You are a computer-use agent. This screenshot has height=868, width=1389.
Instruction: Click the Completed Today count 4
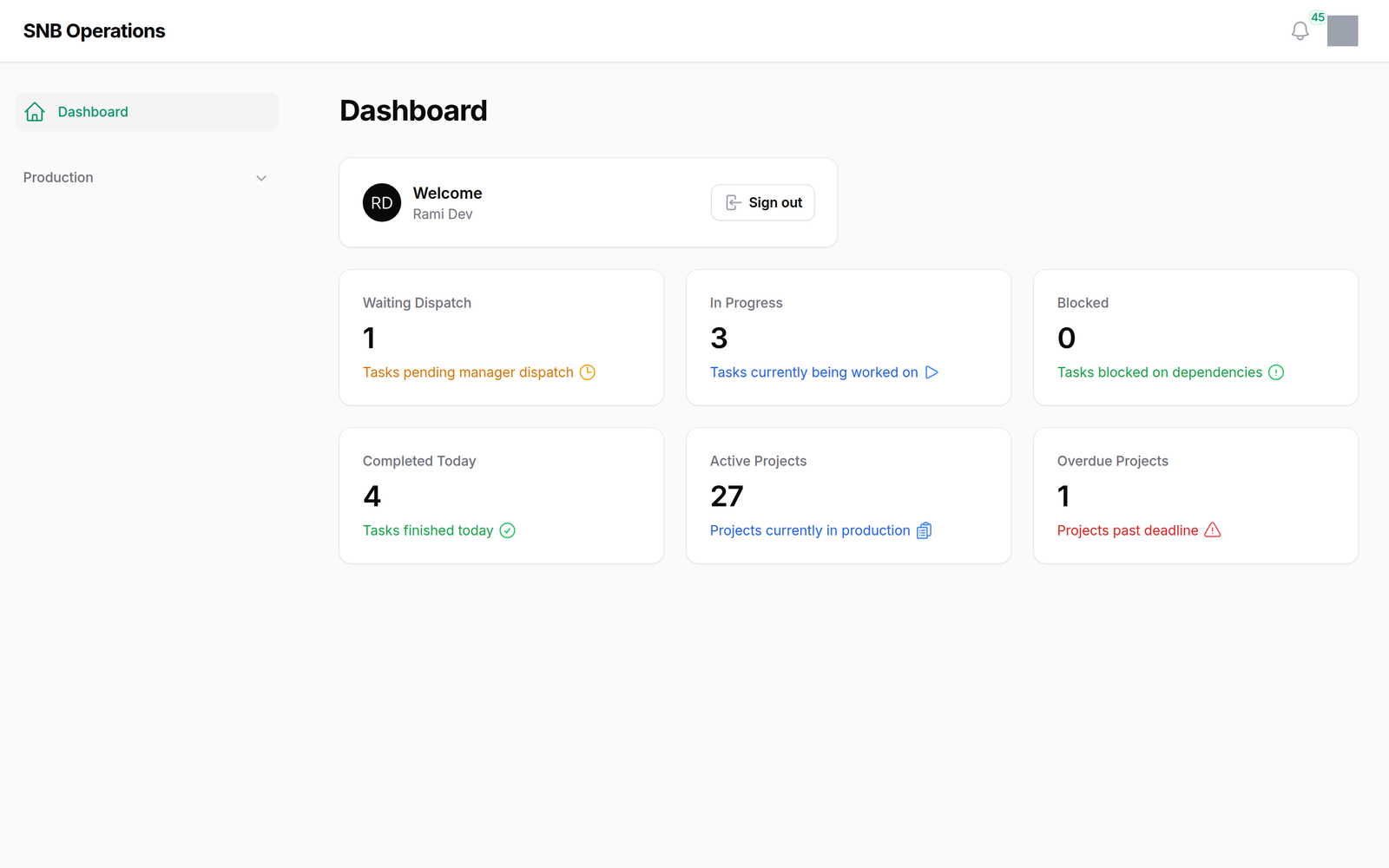tap(372, 496)
